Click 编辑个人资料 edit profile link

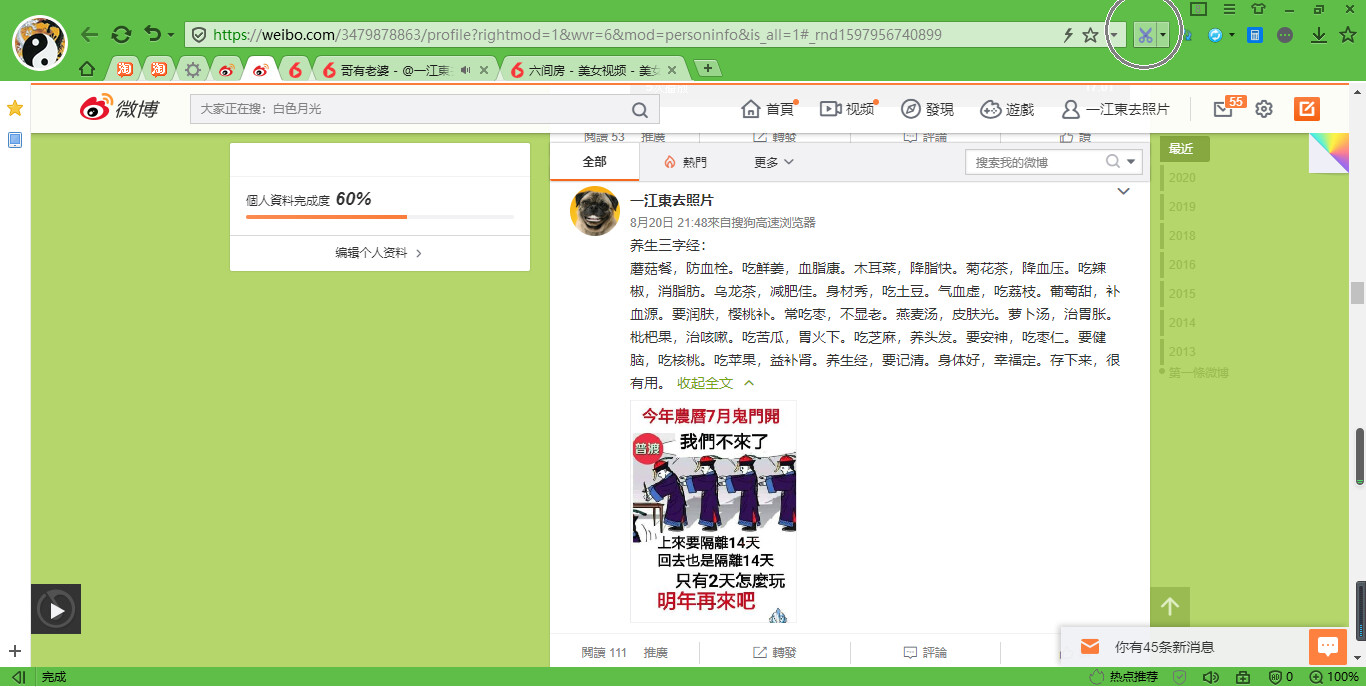379,253
